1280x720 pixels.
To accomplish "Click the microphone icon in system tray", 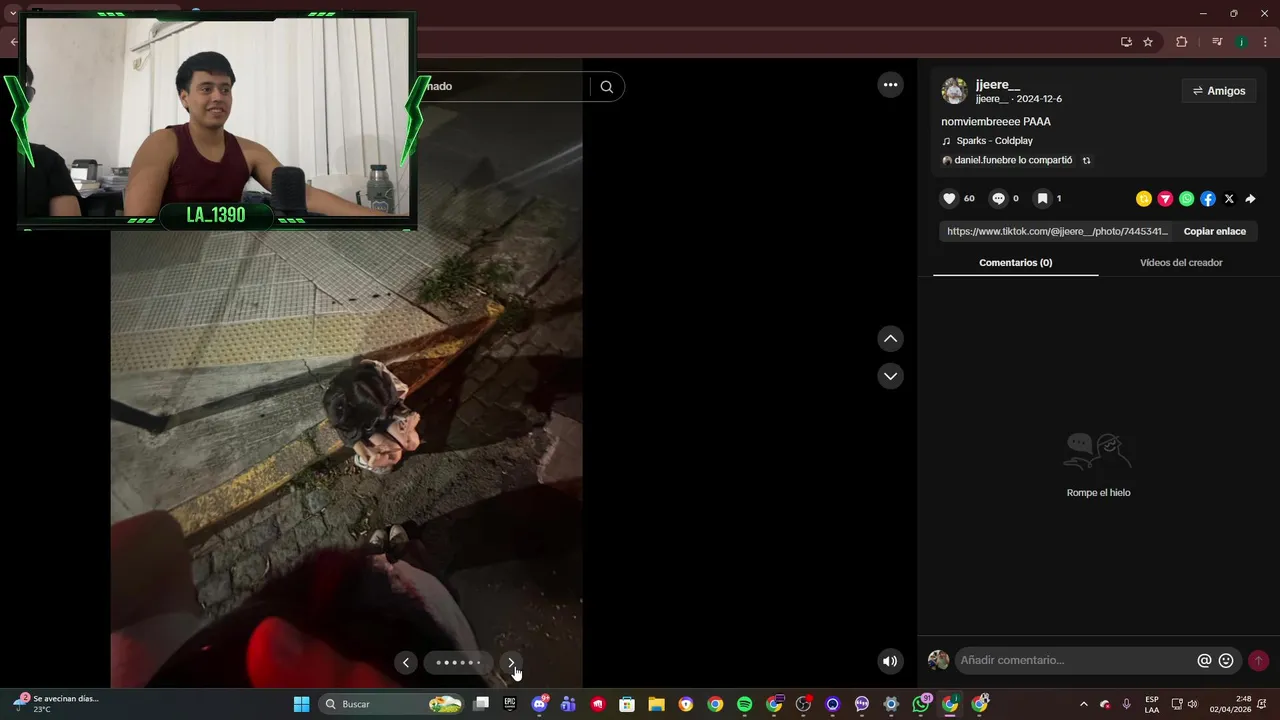I will click(x=1127, y=704).
